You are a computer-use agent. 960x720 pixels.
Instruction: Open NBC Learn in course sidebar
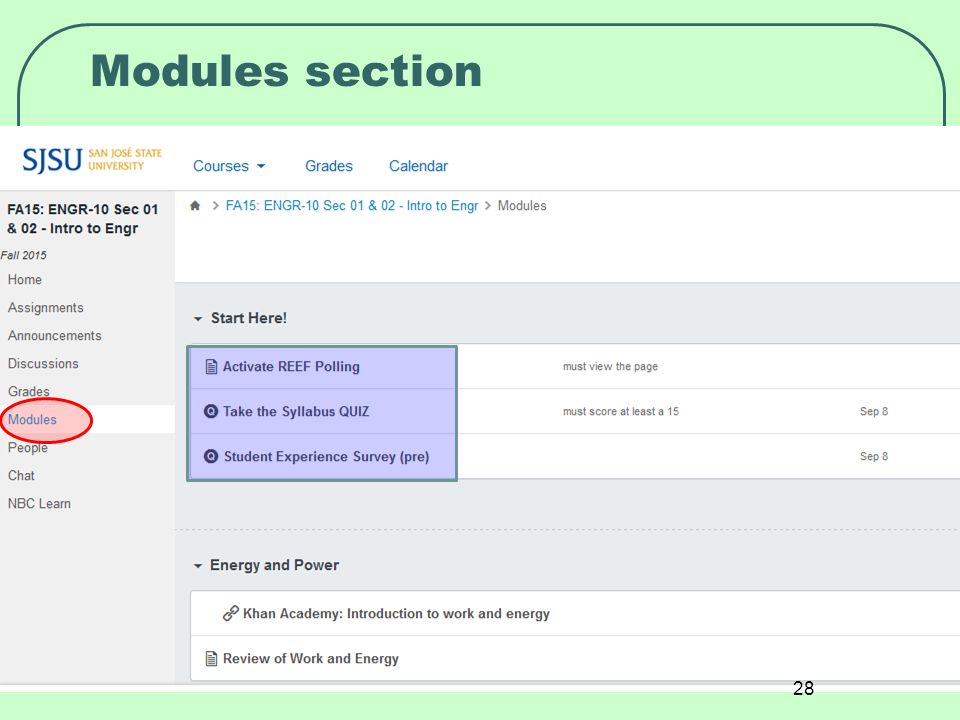pos(39,503)
